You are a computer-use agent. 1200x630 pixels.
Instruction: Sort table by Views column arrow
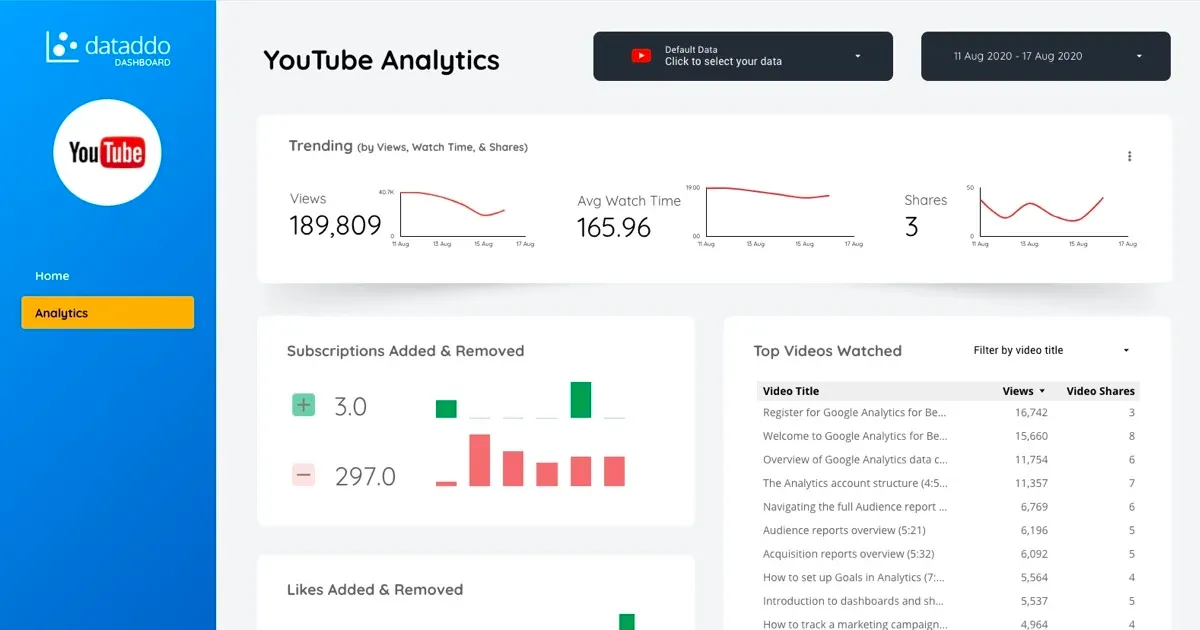pyautogui.click(x=1042, y=391)
